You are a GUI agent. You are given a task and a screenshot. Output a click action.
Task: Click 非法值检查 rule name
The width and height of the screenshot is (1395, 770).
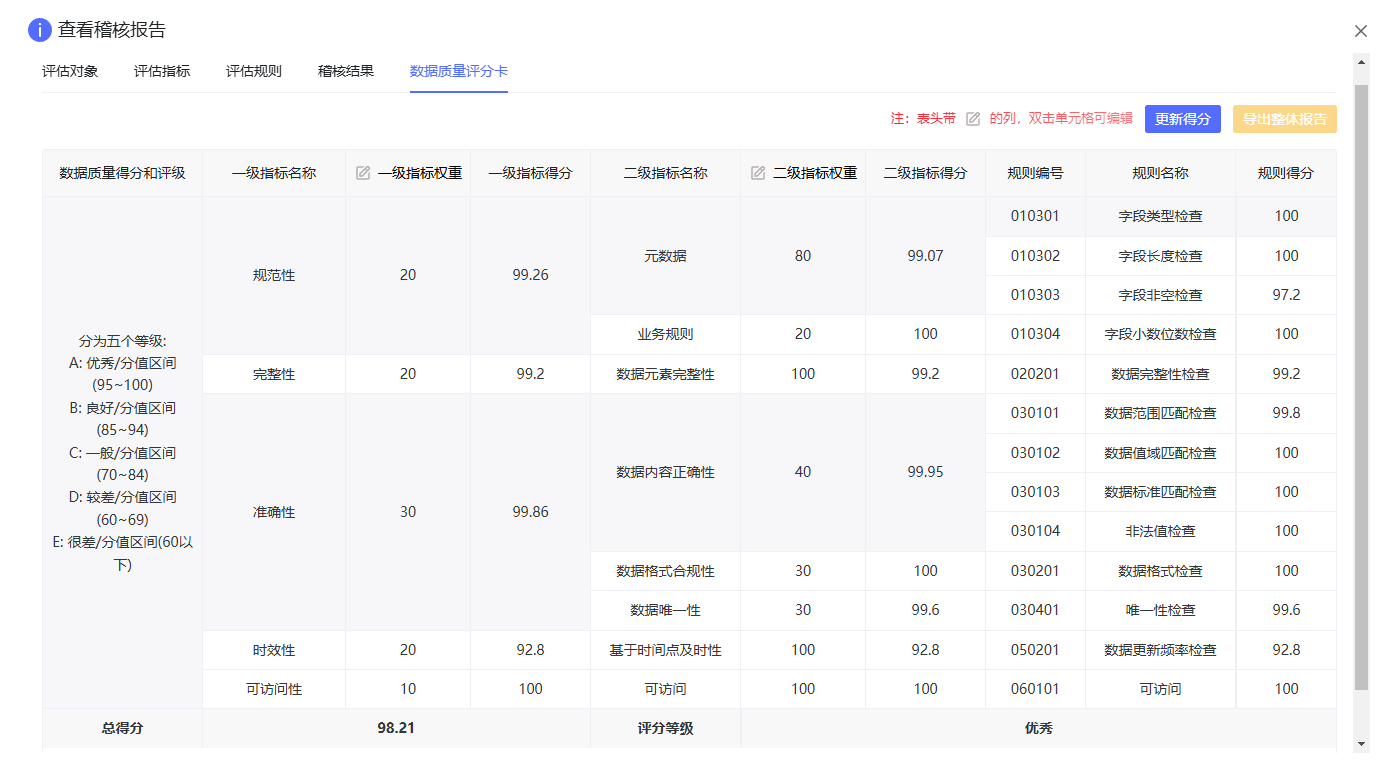(1160, 531)
